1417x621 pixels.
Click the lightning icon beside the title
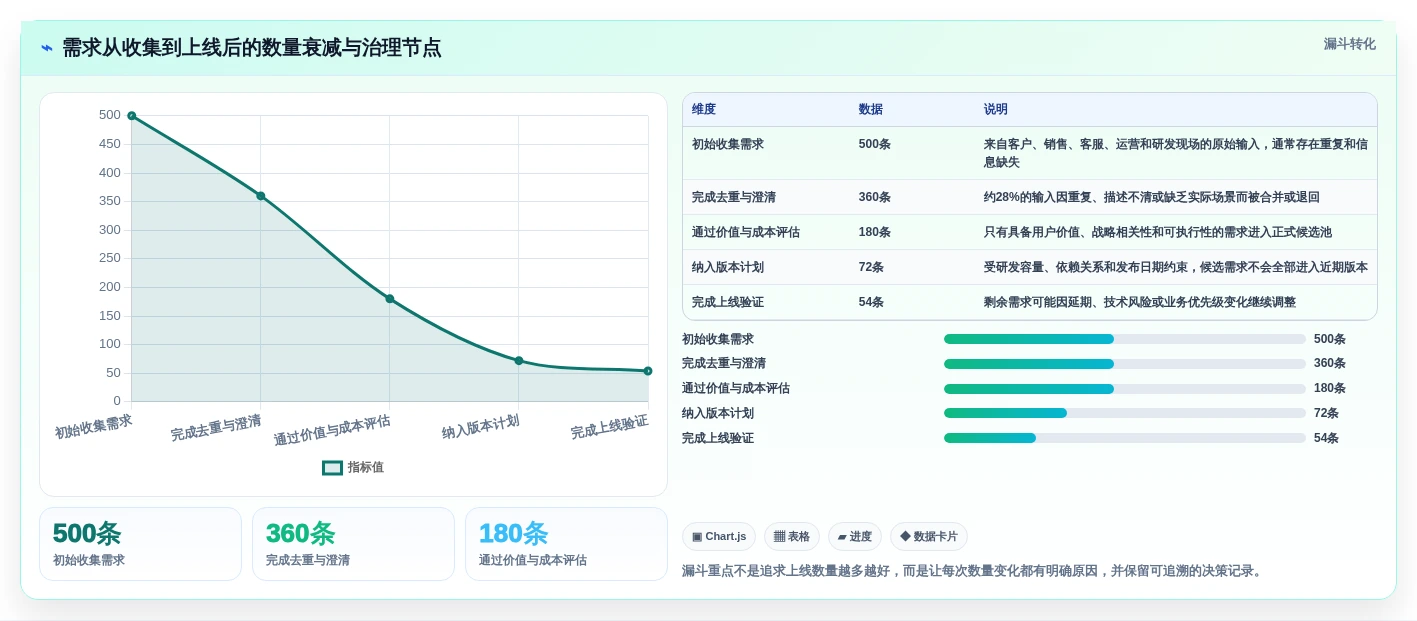point(47,48)
